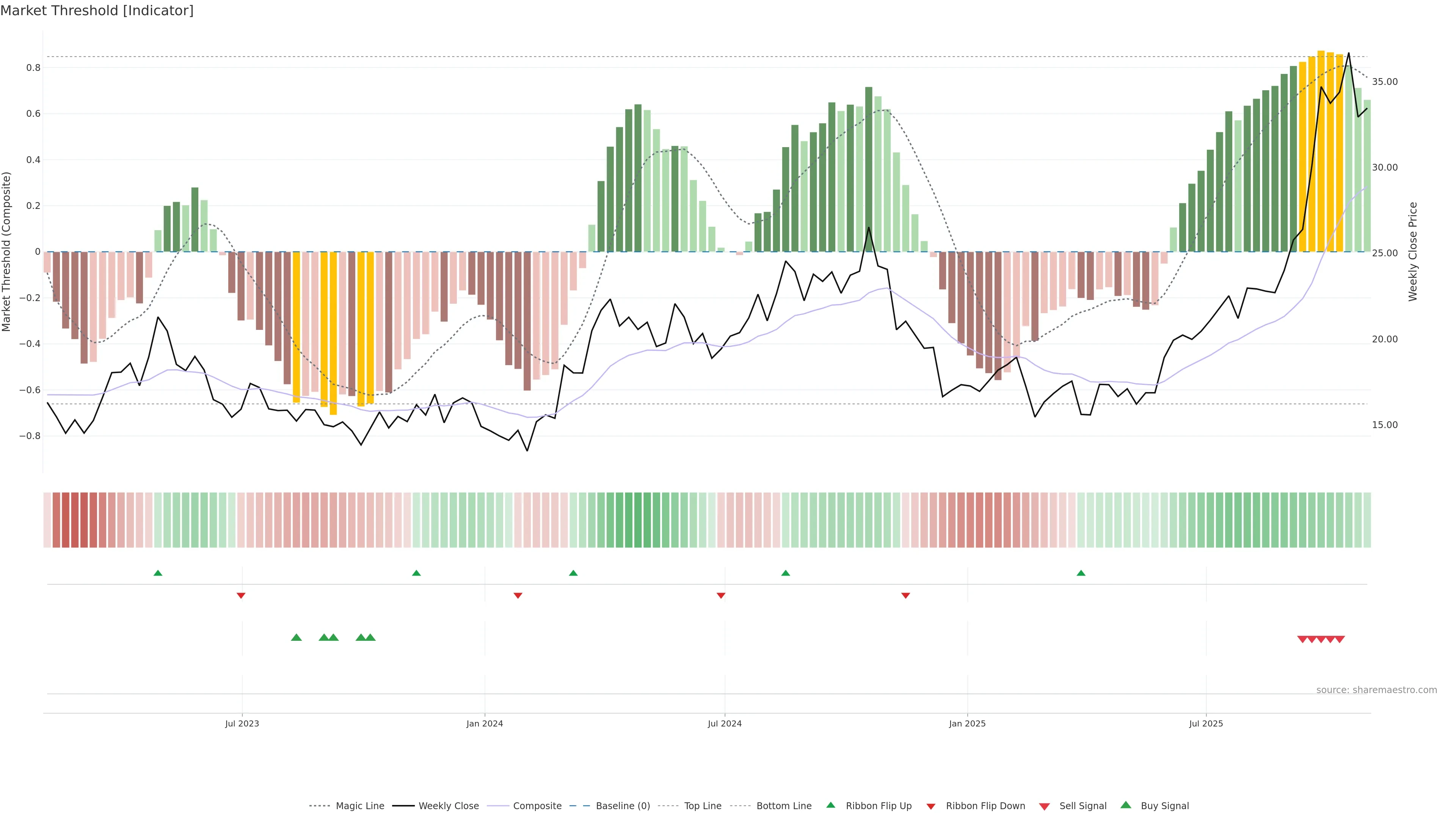
Task: Click the ribbon flip down marker just before Jul 2024
Action: pos(721,595)
